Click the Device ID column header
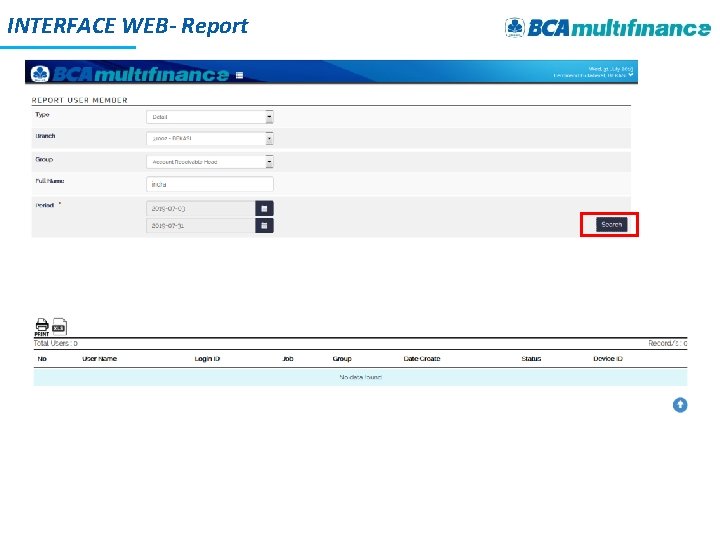Viewport: 720px width, 540px height. (x=608, y=359)
